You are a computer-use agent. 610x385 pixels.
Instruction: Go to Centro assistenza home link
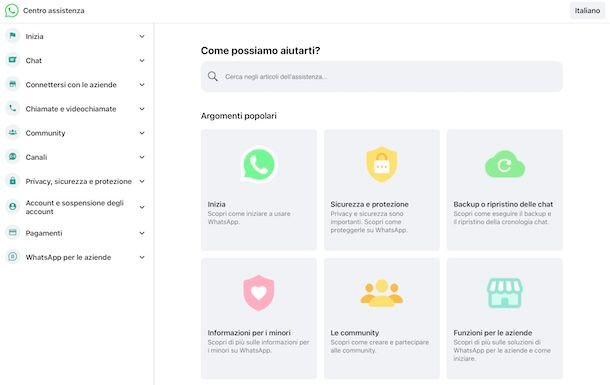tap(54, 10)
